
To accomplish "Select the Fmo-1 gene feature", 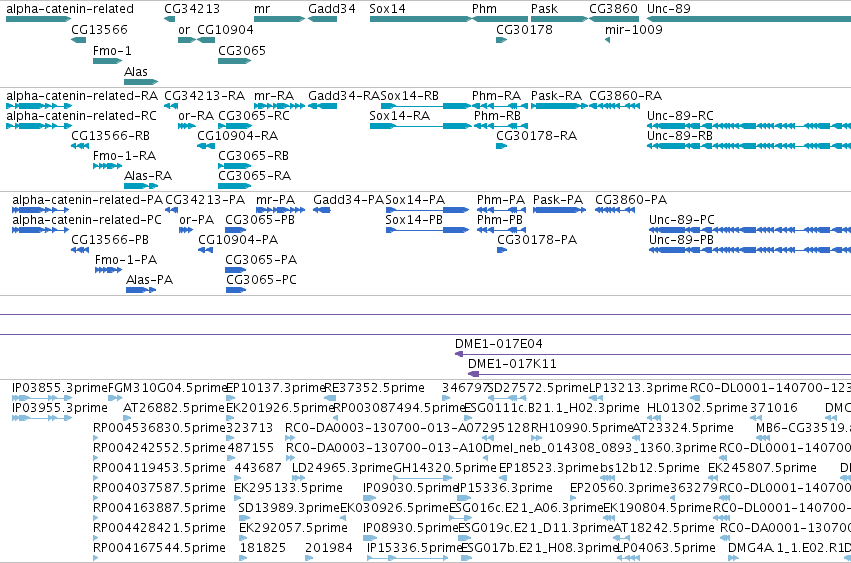I will pyautogui.click(x=107, y=61).
